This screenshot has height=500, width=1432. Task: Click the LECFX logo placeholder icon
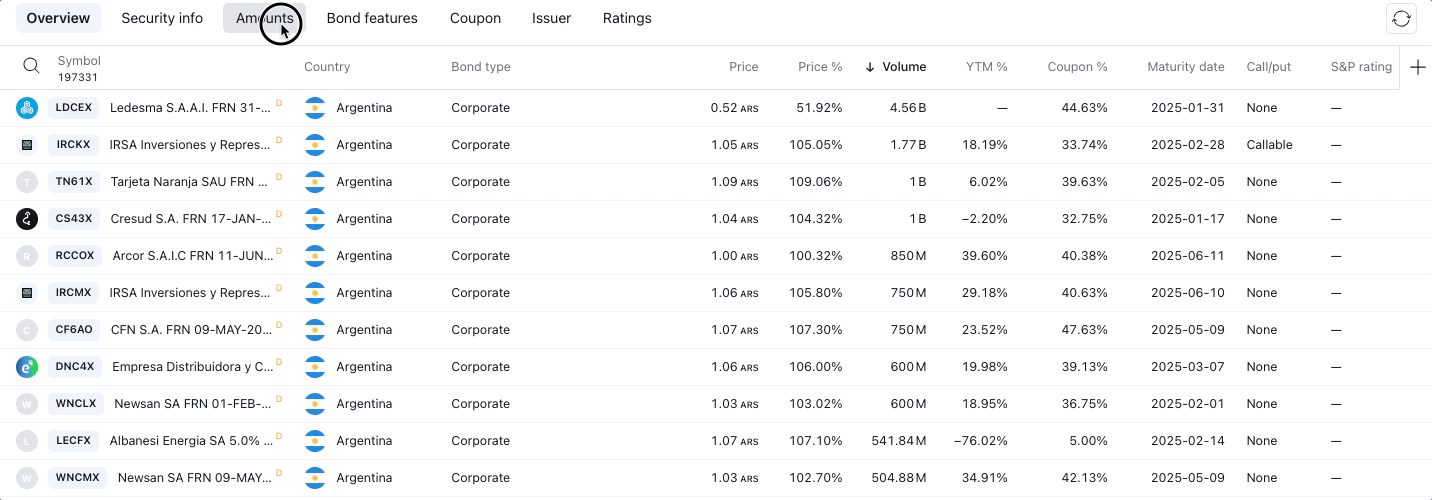(x=27, y=441)
